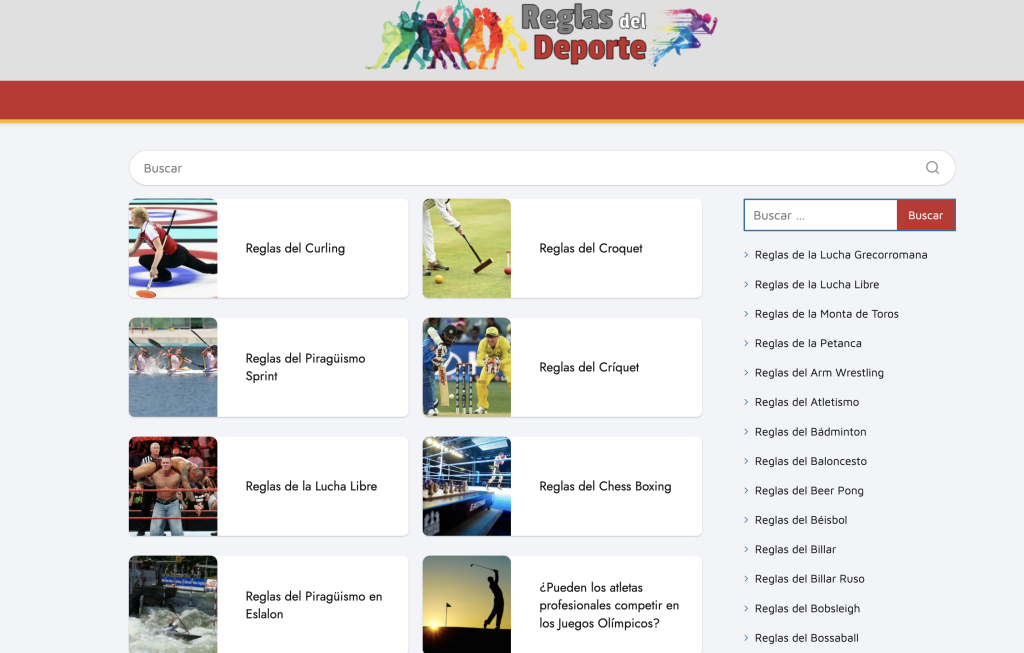Click the Piragüismo en Eslalon thumbnail
This screenshot has width=1024, height=653.
point(173,604)
